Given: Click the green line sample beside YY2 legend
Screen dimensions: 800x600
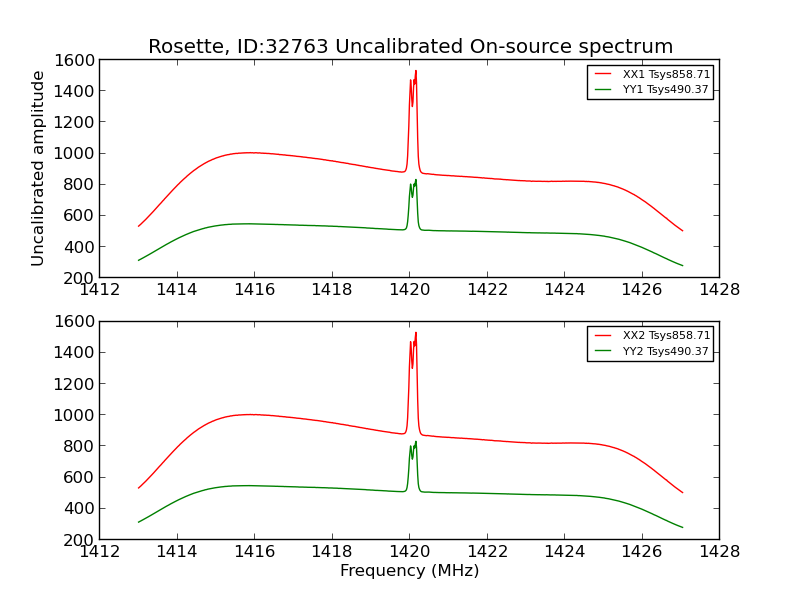Looking at the screenshot, I should [x=603, y=351].
